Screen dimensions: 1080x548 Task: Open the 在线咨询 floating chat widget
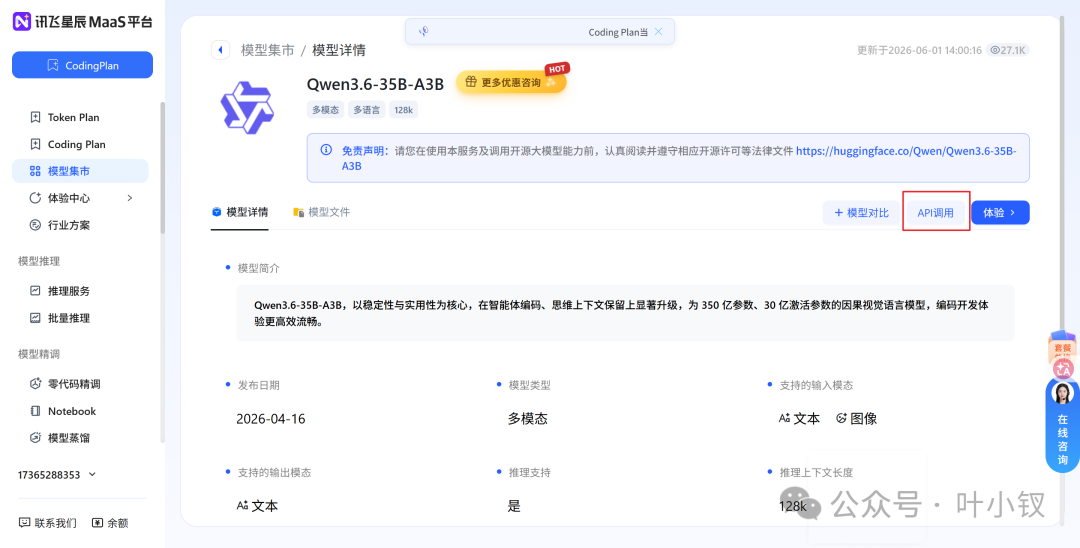[x=1062, y=425]
